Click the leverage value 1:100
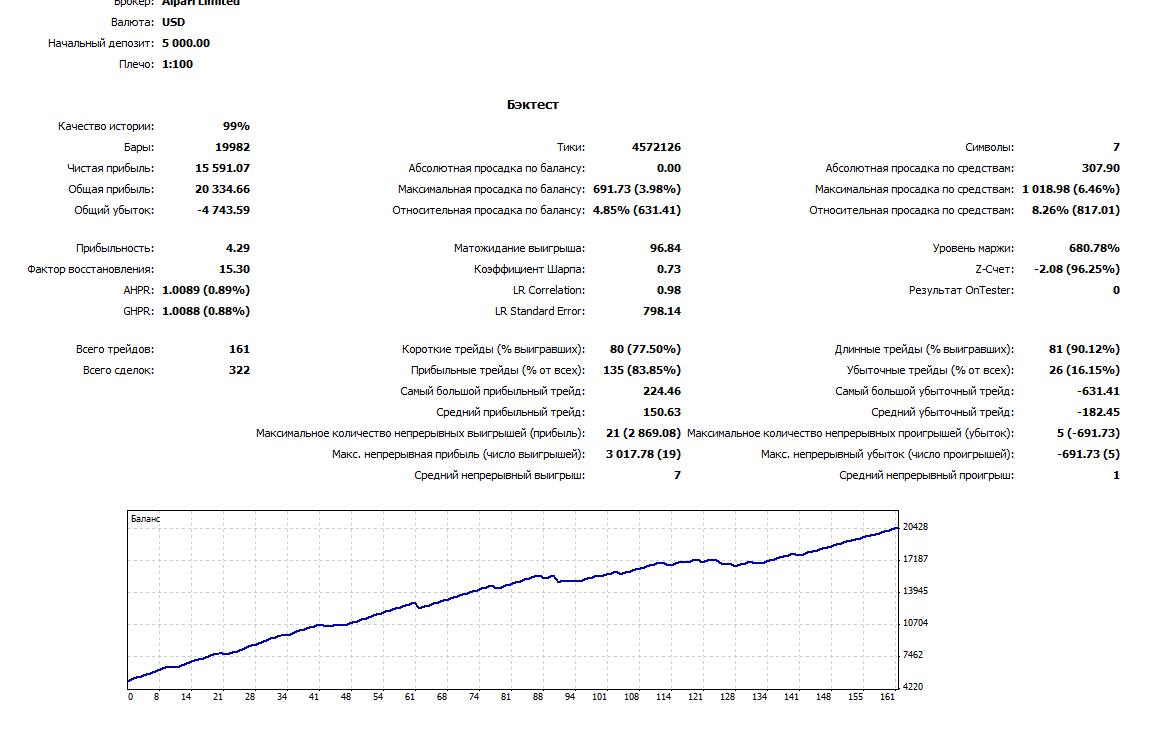The width and height of the screenshot is (1158, 734). (177, 64)
